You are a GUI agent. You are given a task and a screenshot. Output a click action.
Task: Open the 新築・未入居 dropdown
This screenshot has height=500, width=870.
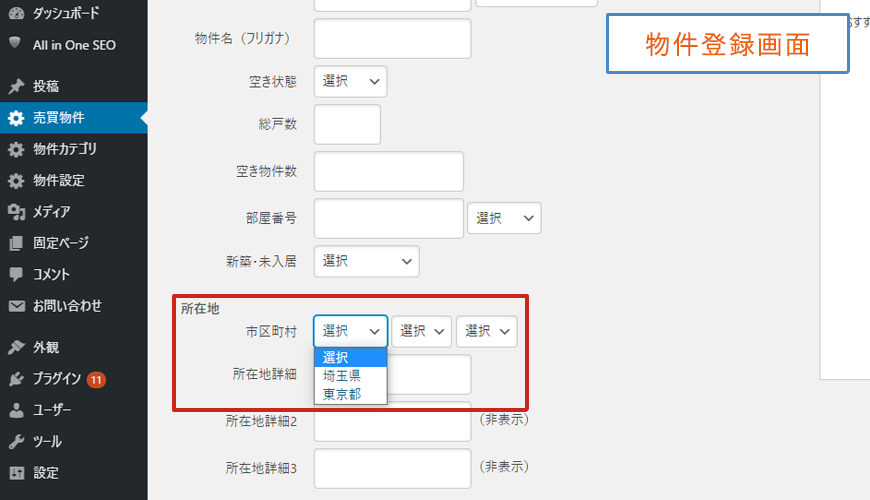[366, 261]
